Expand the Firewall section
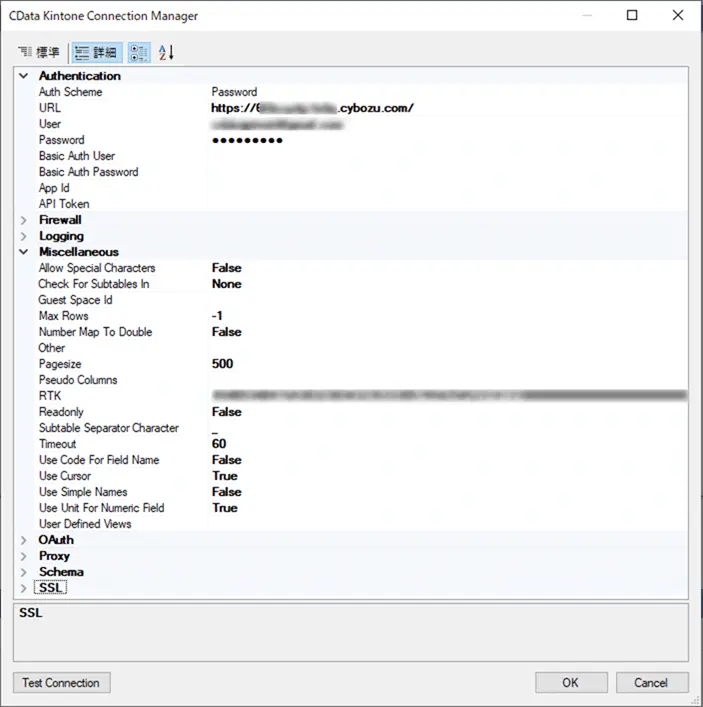Image resolution: width=703 pixels, height=707 pixels. (x=23, y=220)
